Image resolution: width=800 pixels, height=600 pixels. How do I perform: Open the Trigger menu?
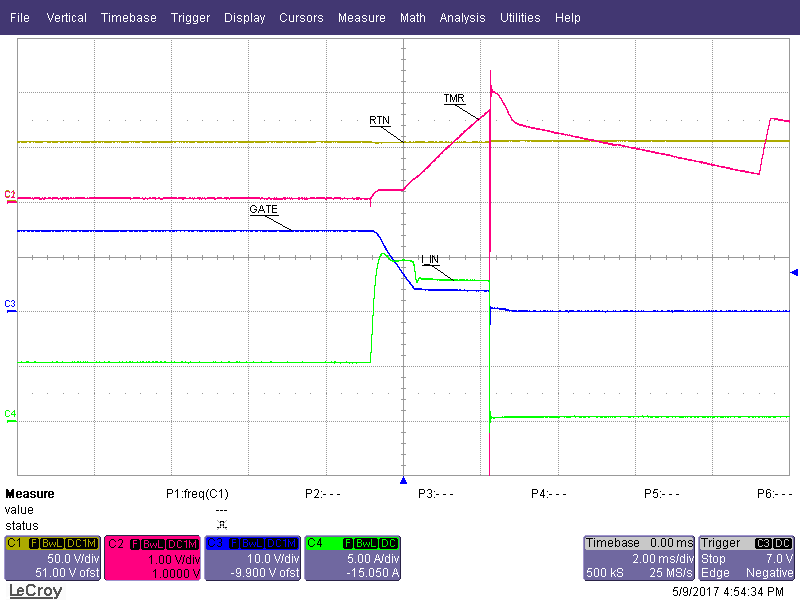(190, 18)
